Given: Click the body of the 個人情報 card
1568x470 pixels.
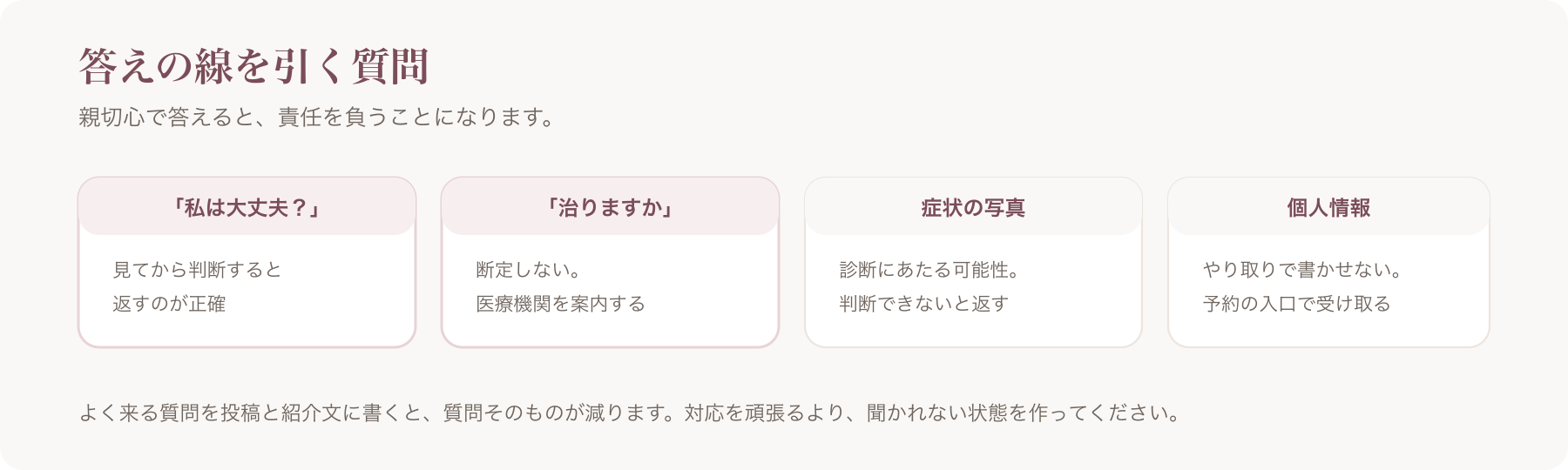Looking at the screenshot, I should (1328, 290).
